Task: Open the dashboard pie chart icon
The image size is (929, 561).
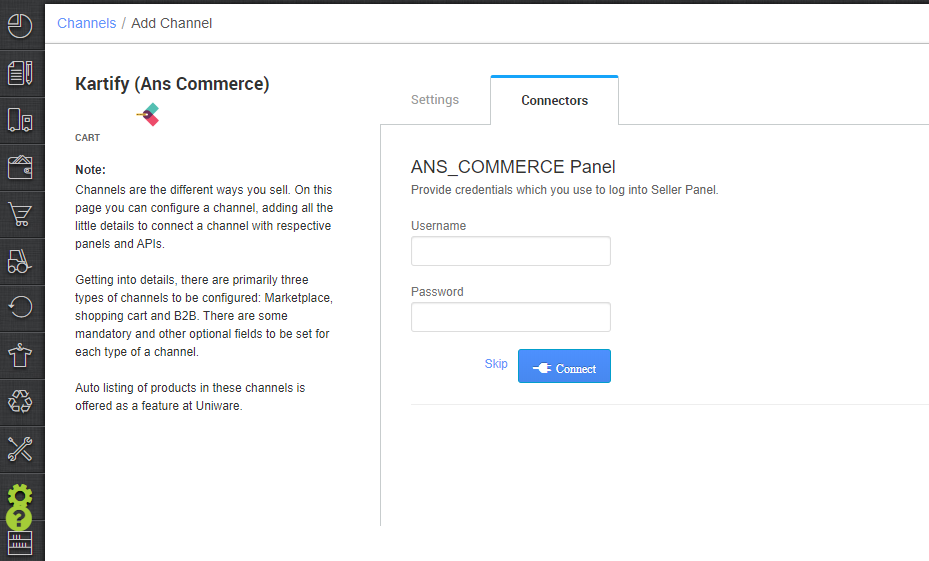Action: tap(20, 26)
